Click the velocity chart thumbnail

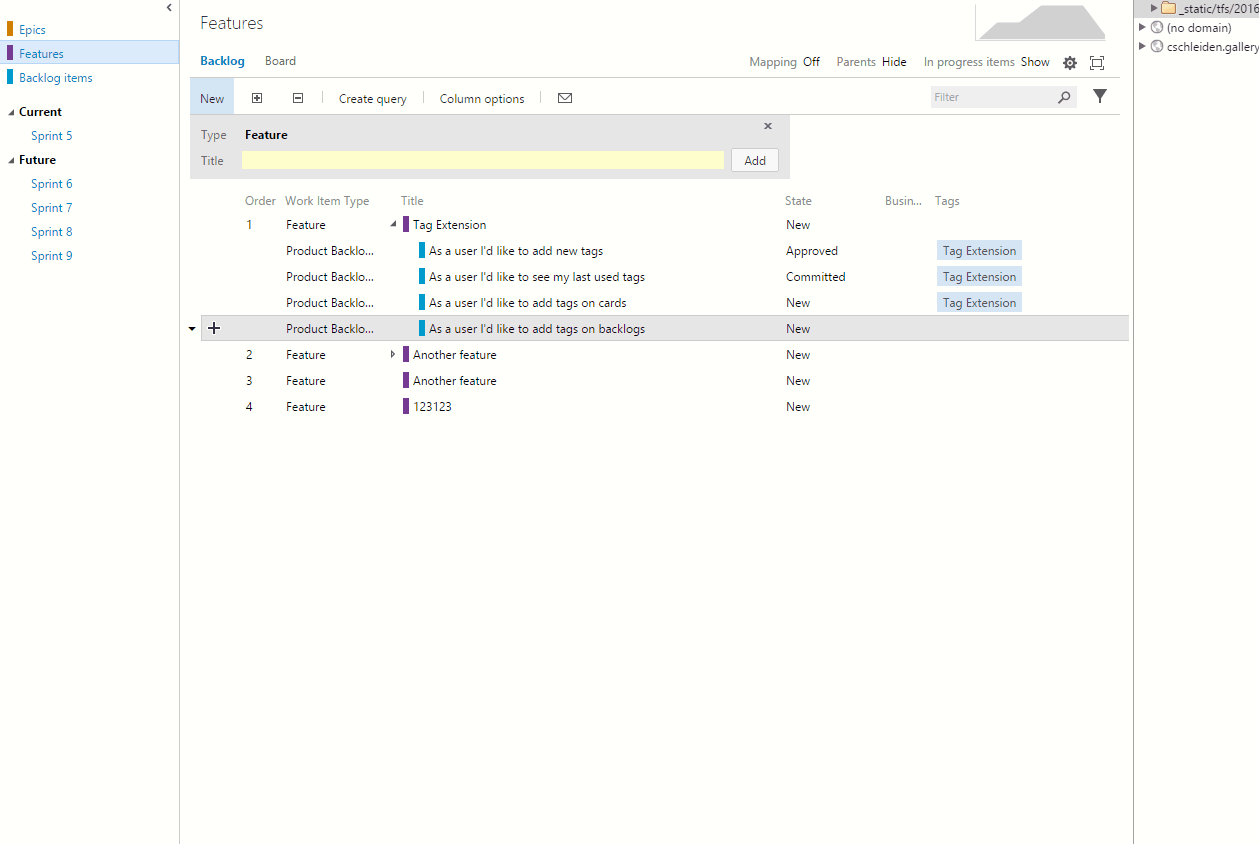tap(1040, 22)
